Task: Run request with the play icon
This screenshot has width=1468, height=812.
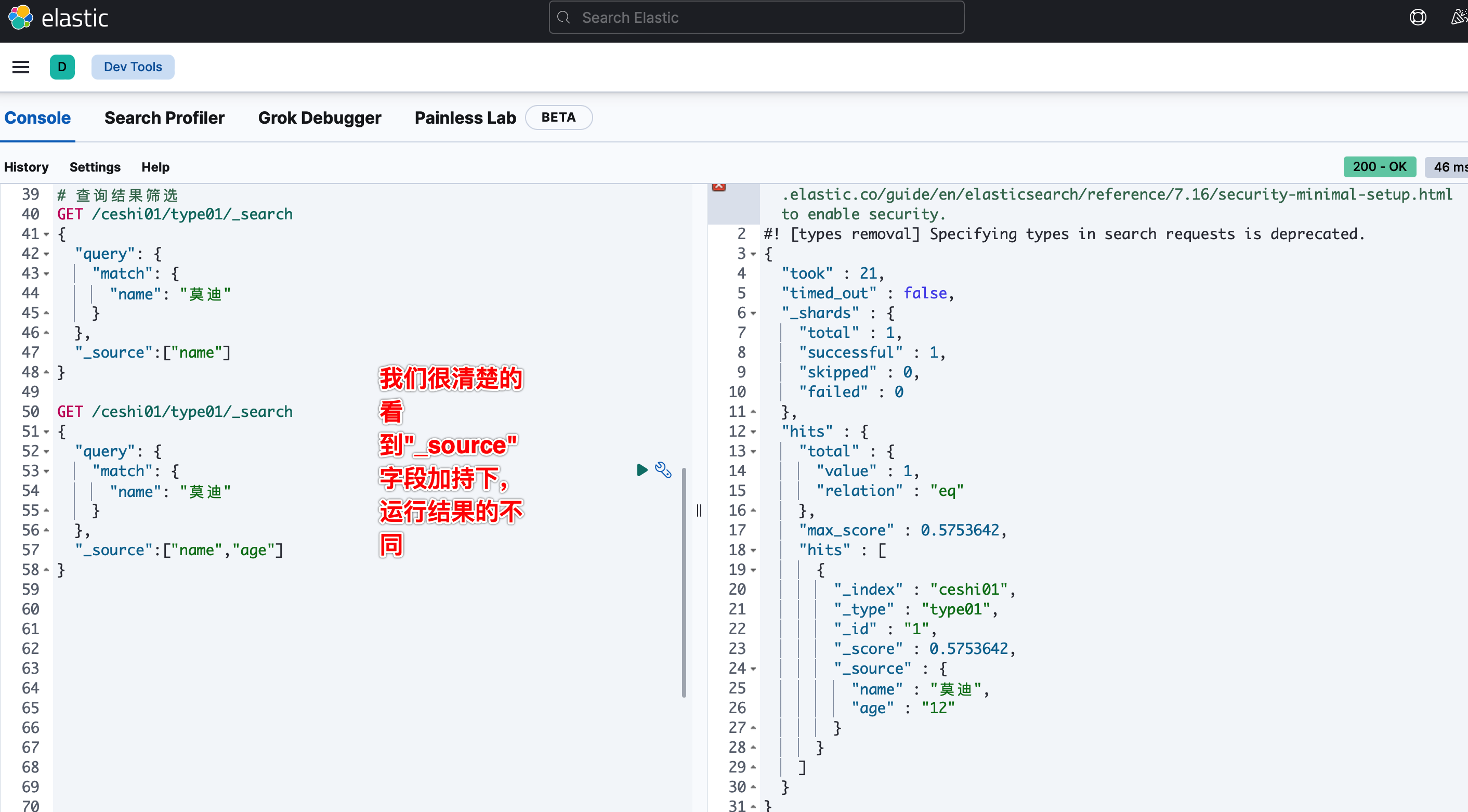Action: tap(641, 469)
